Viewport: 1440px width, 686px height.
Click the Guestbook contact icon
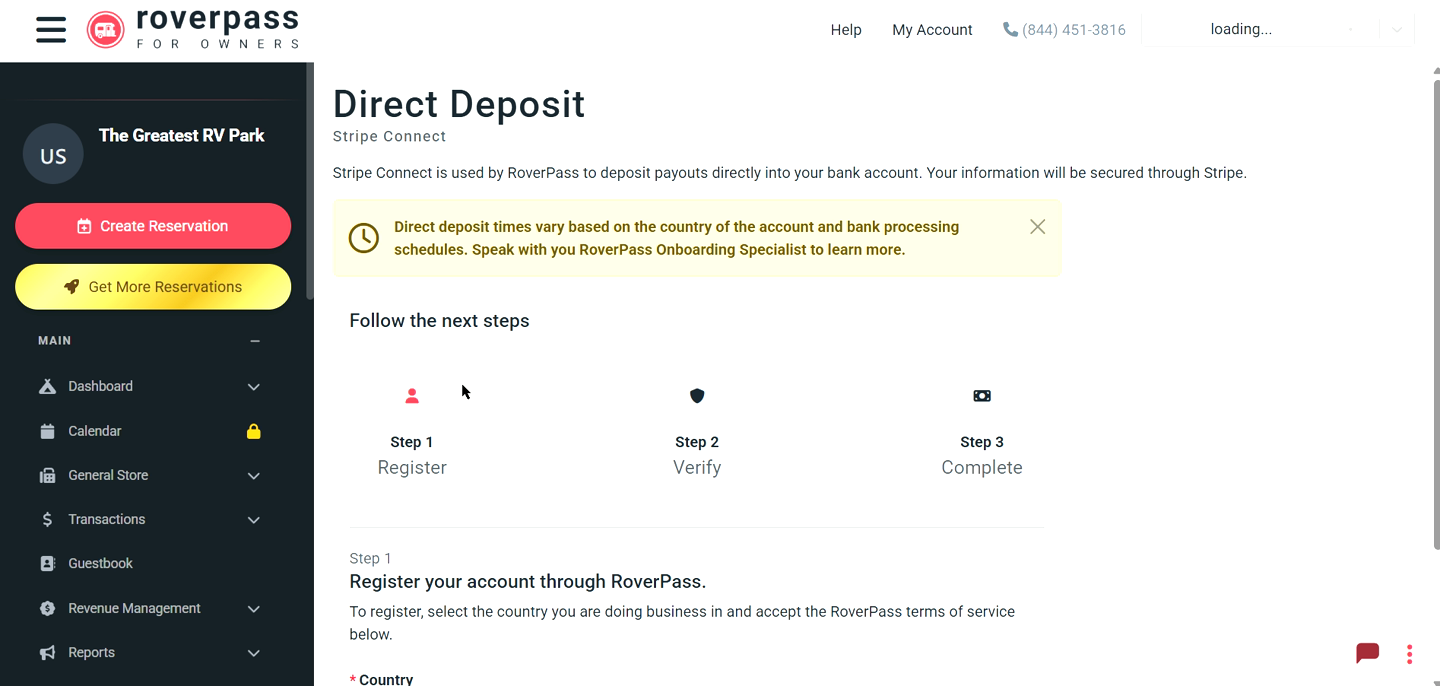coord(47,564)
